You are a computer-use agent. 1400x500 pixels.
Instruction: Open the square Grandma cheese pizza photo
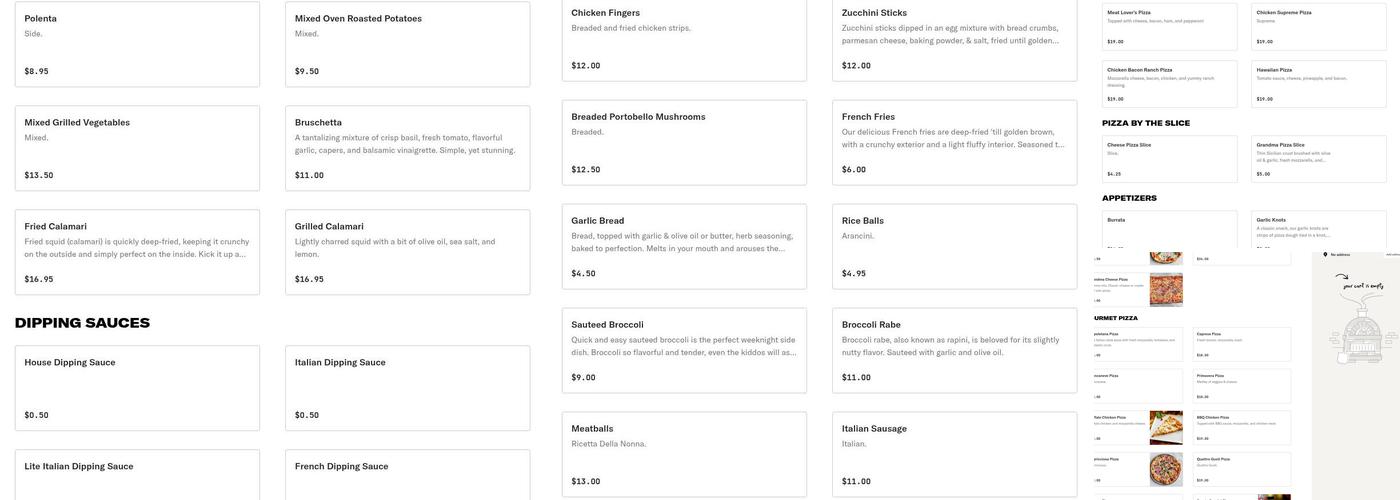point(1166,290)
